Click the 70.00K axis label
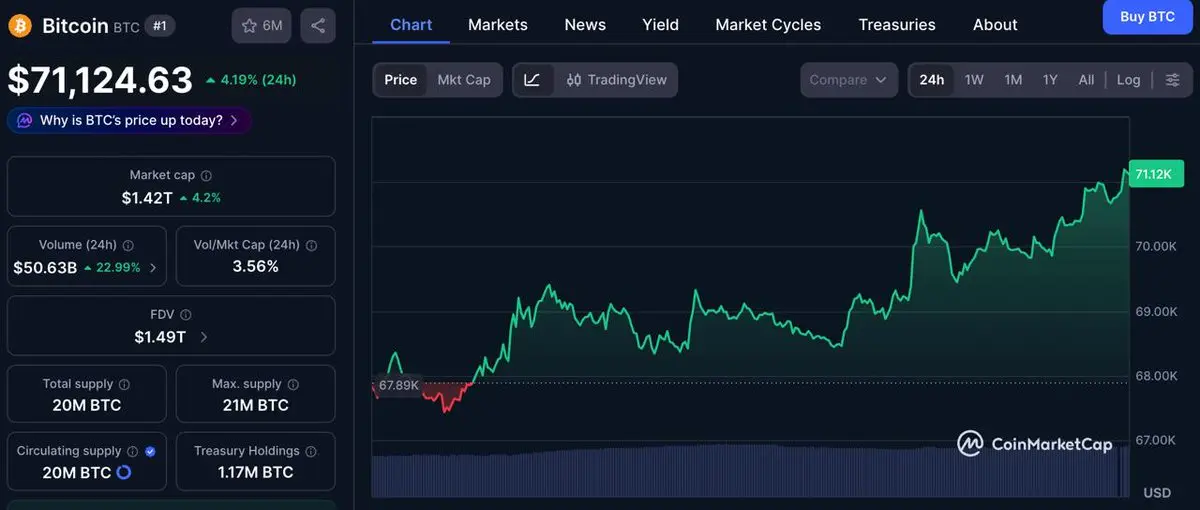Screen dimensions: 1200x510 [x=1157, y=246]
